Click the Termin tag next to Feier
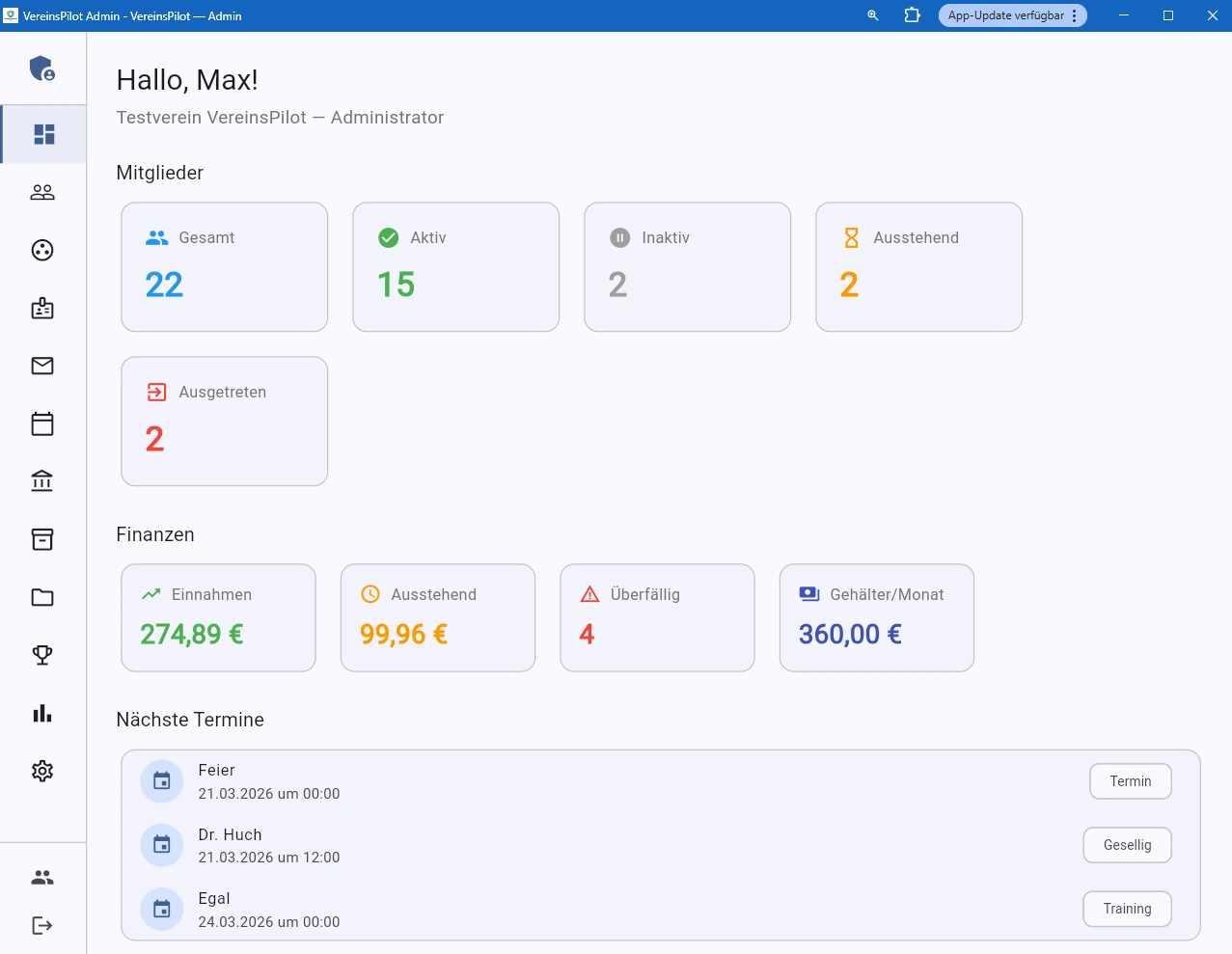Image resolution: width=1232 pixels, height=954 pixels. click(x=1130, y=781)
